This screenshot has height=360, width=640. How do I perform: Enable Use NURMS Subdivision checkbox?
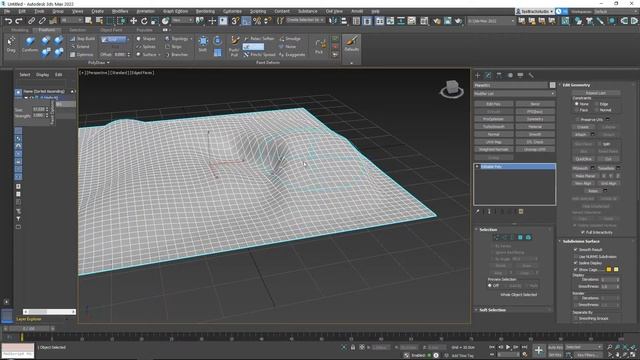576,256
